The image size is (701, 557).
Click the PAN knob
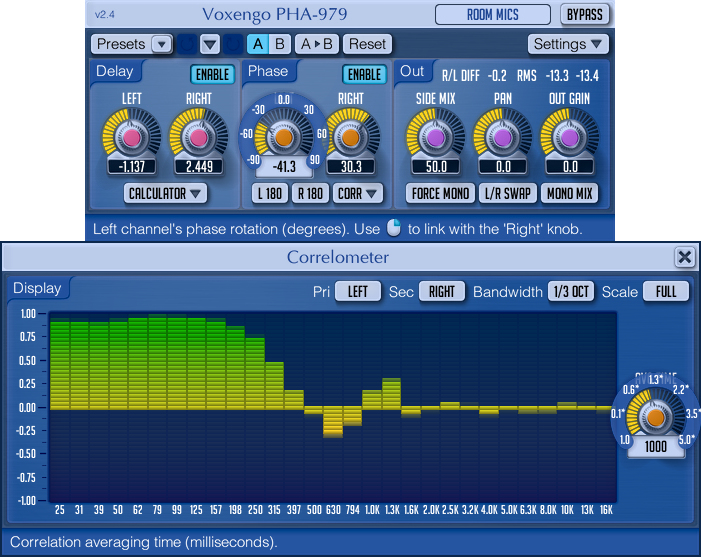click(x=503, y=137)
